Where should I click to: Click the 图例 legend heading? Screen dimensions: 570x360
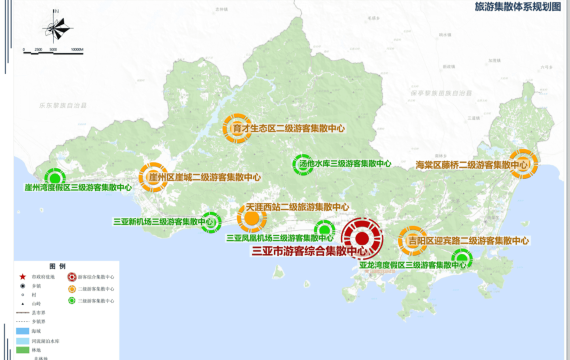[x=57, y=266]
